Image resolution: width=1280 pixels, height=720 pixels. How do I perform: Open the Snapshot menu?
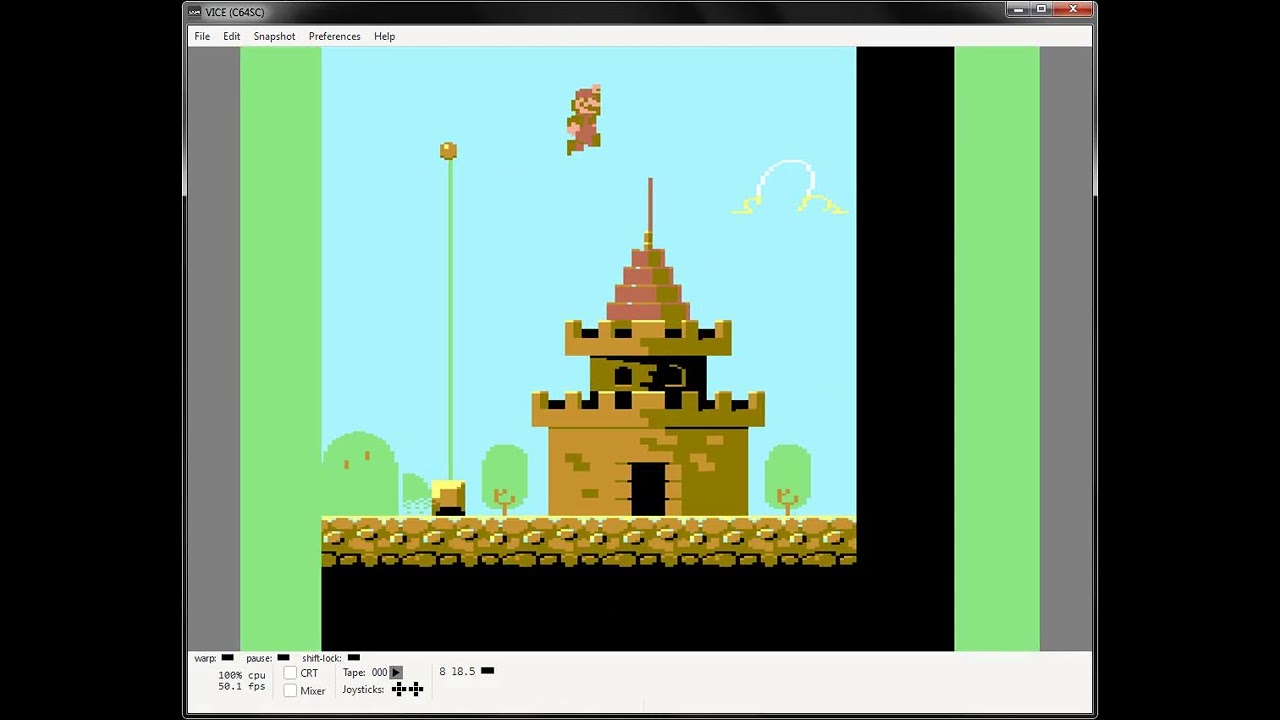274,36
